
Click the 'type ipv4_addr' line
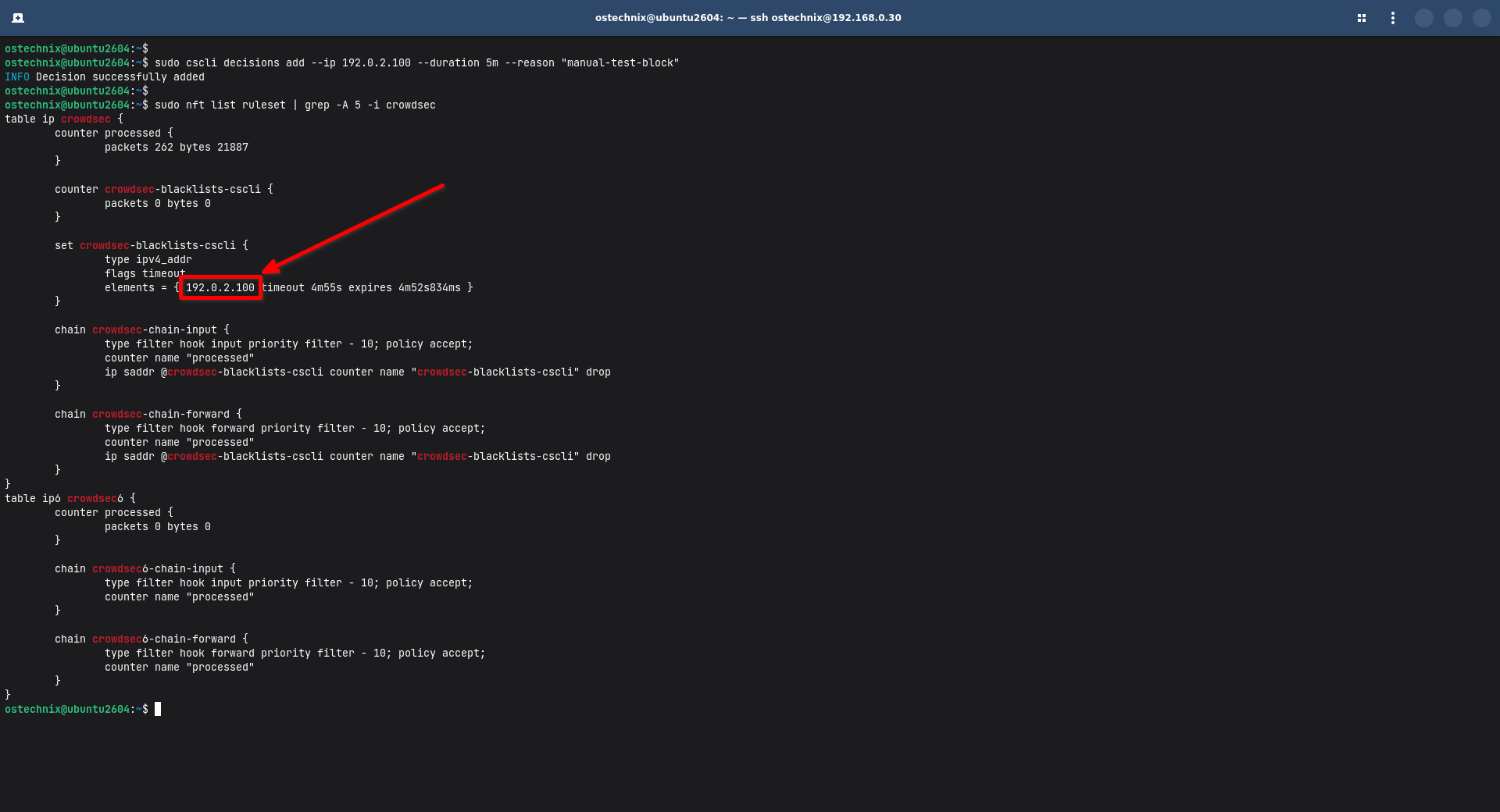coord(148,260)
